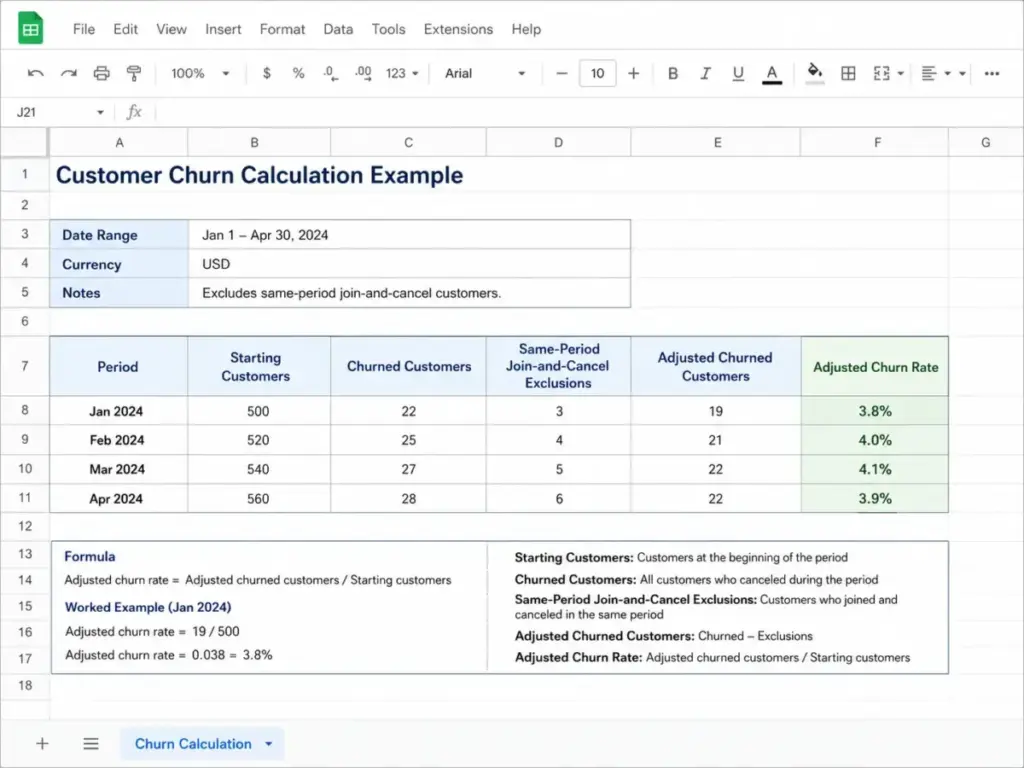Increase font size with plus button
The height and width of the screenshot is (768, 1024).
coord(633,73)
